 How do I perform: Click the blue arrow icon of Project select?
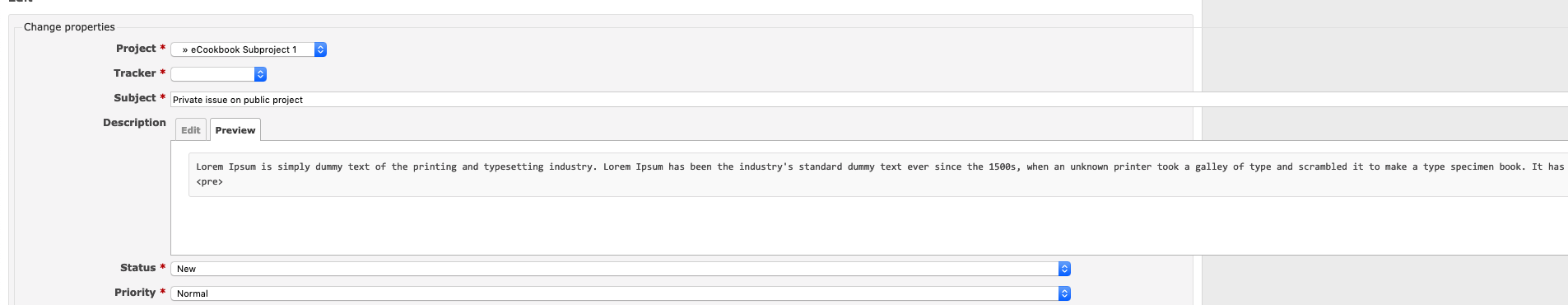coord(320,49)
